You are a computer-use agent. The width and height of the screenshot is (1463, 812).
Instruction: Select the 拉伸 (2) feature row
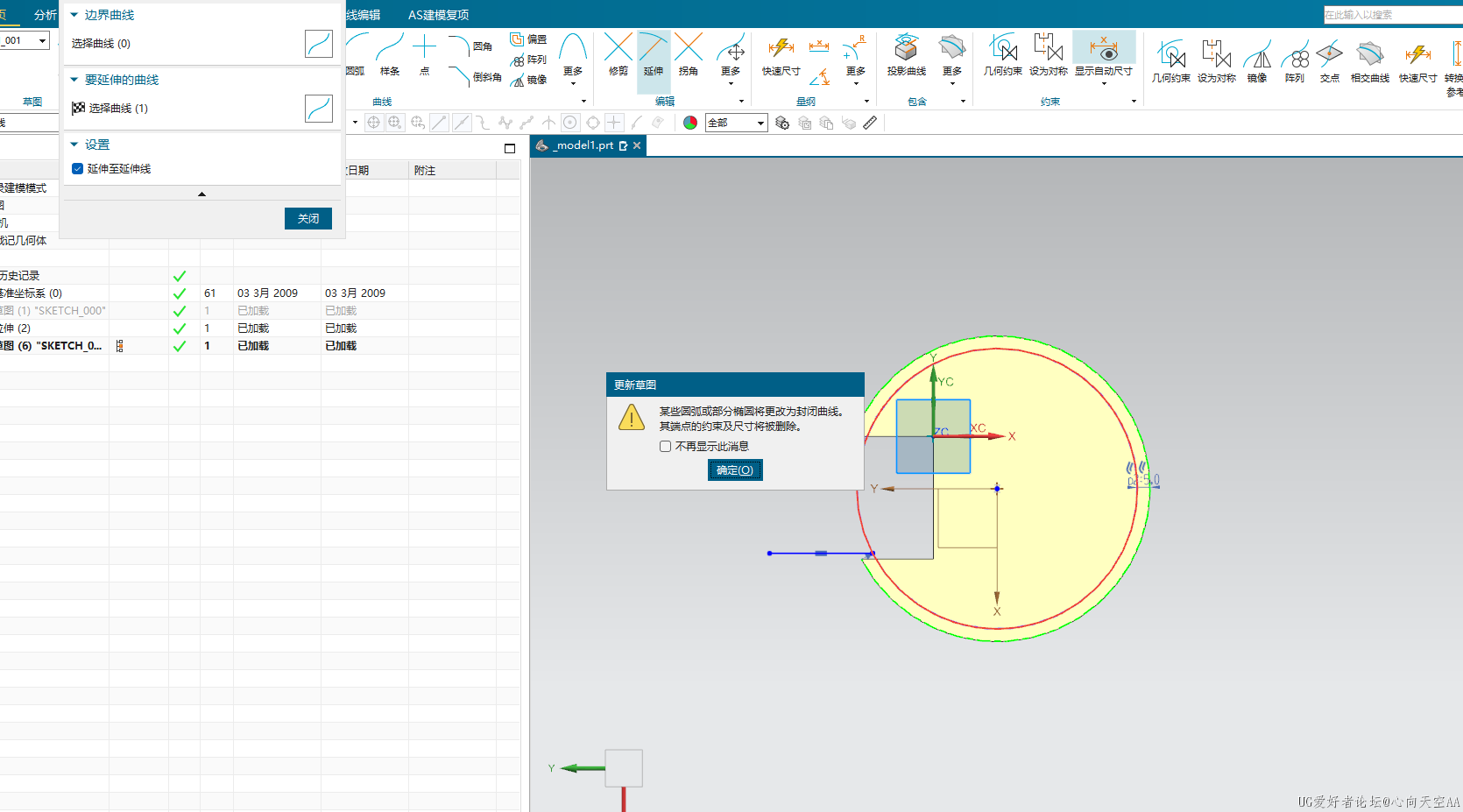coord(259,328)
